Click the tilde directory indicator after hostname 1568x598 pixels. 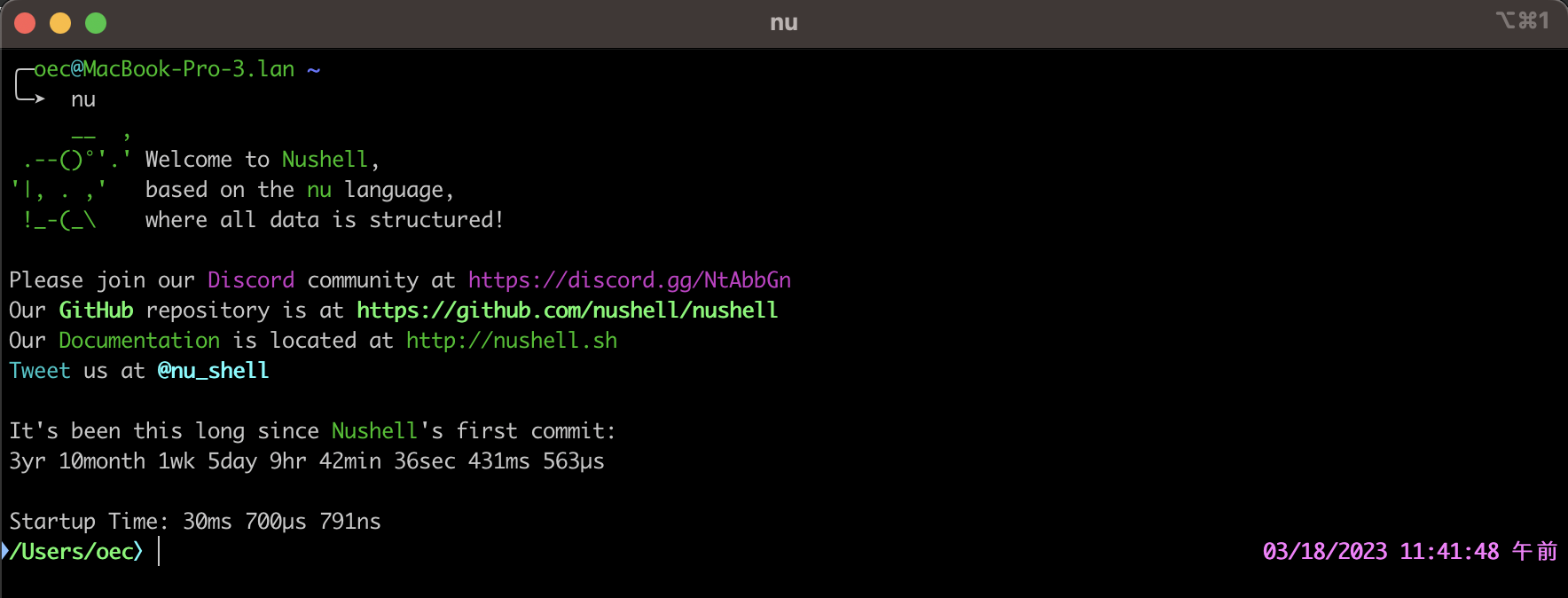pos(313,69)
